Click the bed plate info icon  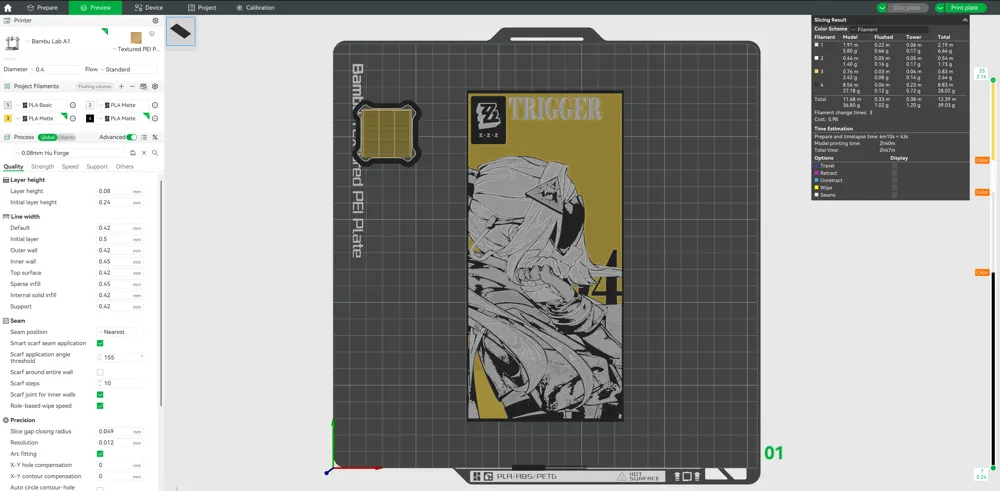click(152, 34)
